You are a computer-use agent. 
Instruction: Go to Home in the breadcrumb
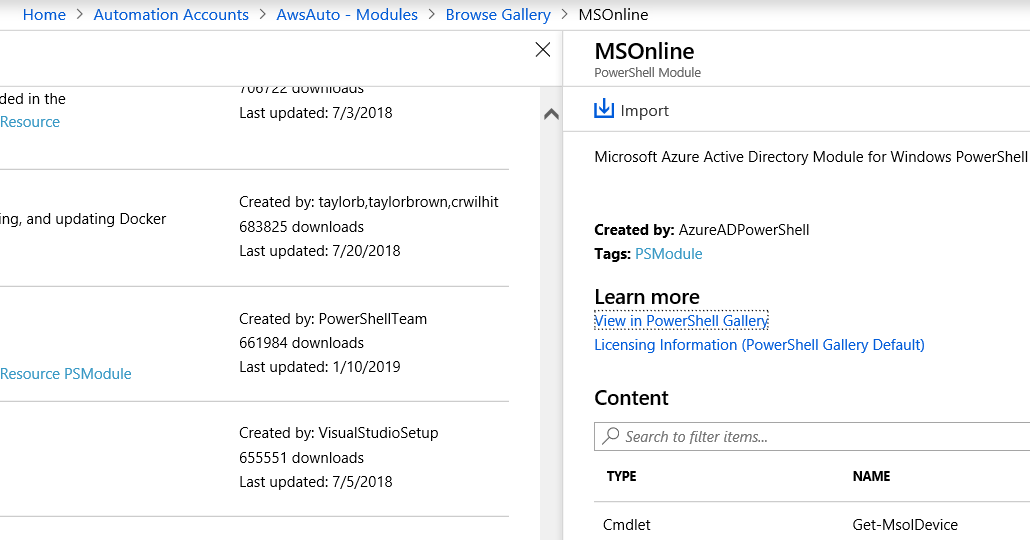coord(44,15)
